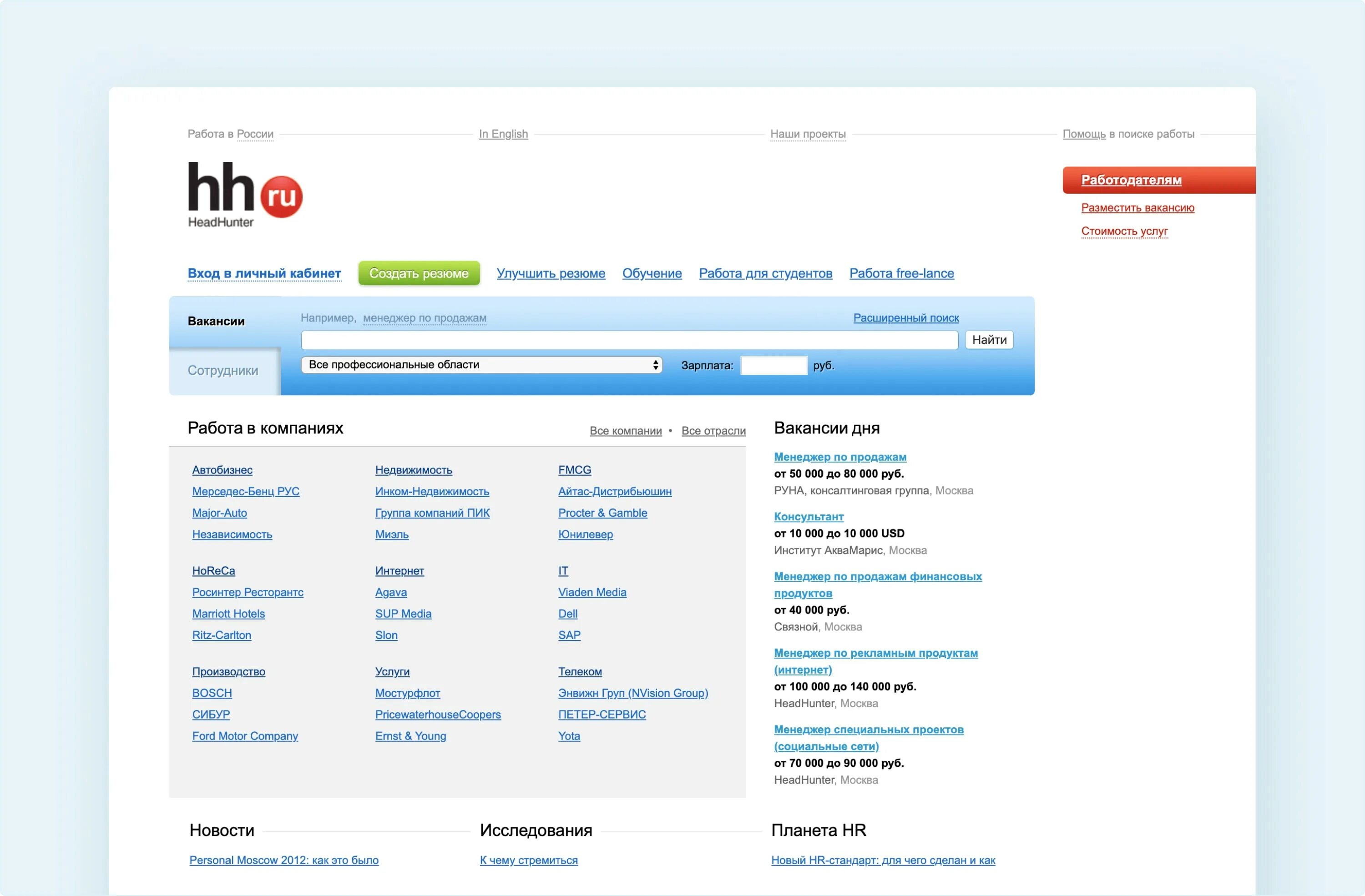Open Инком-Недвижимость company link
This screenshot has width=1365, height=896.
click(x=432, y=491)
